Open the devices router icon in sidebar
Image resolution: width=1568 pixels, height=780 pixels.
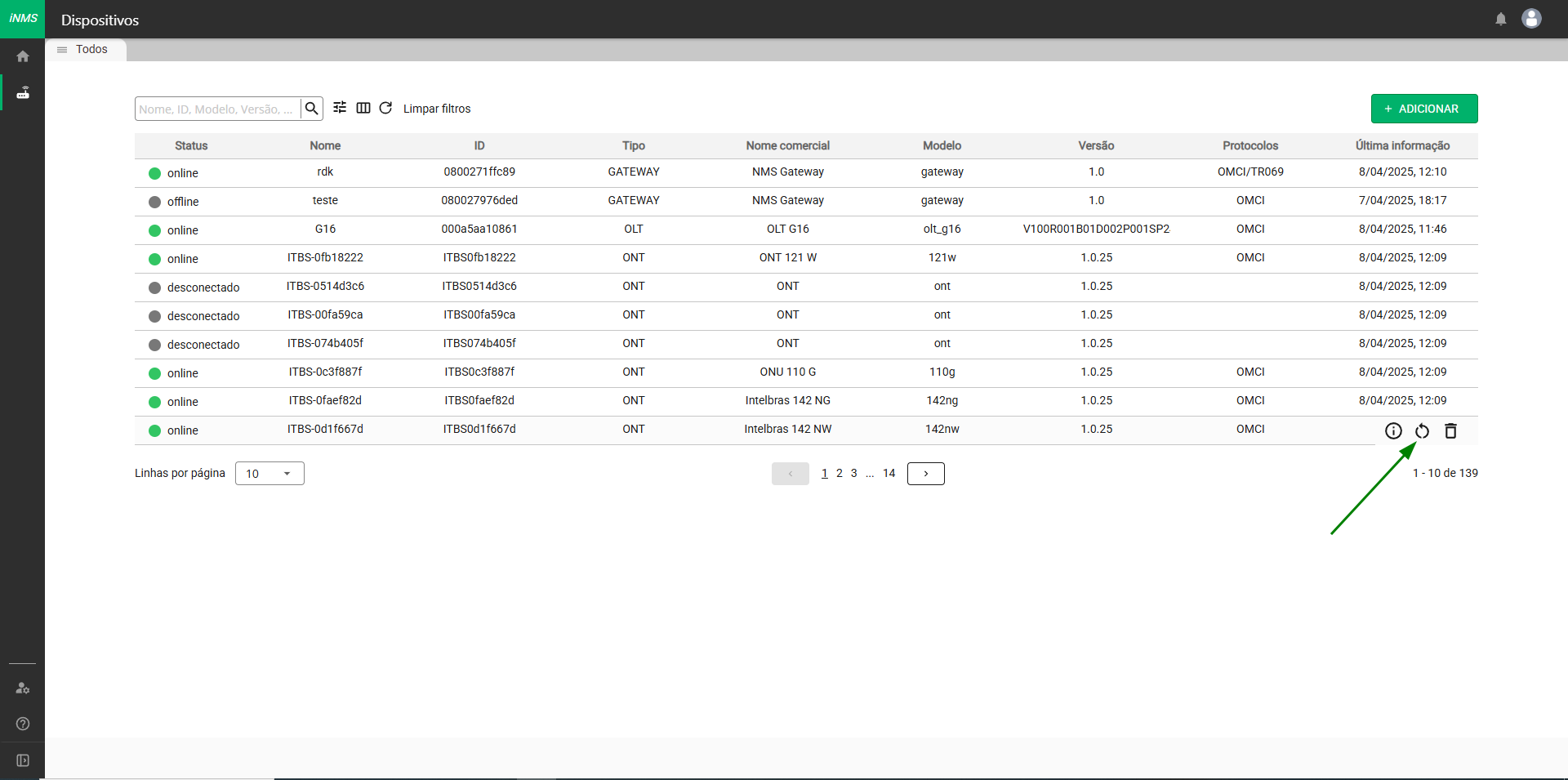click(23, 92)
